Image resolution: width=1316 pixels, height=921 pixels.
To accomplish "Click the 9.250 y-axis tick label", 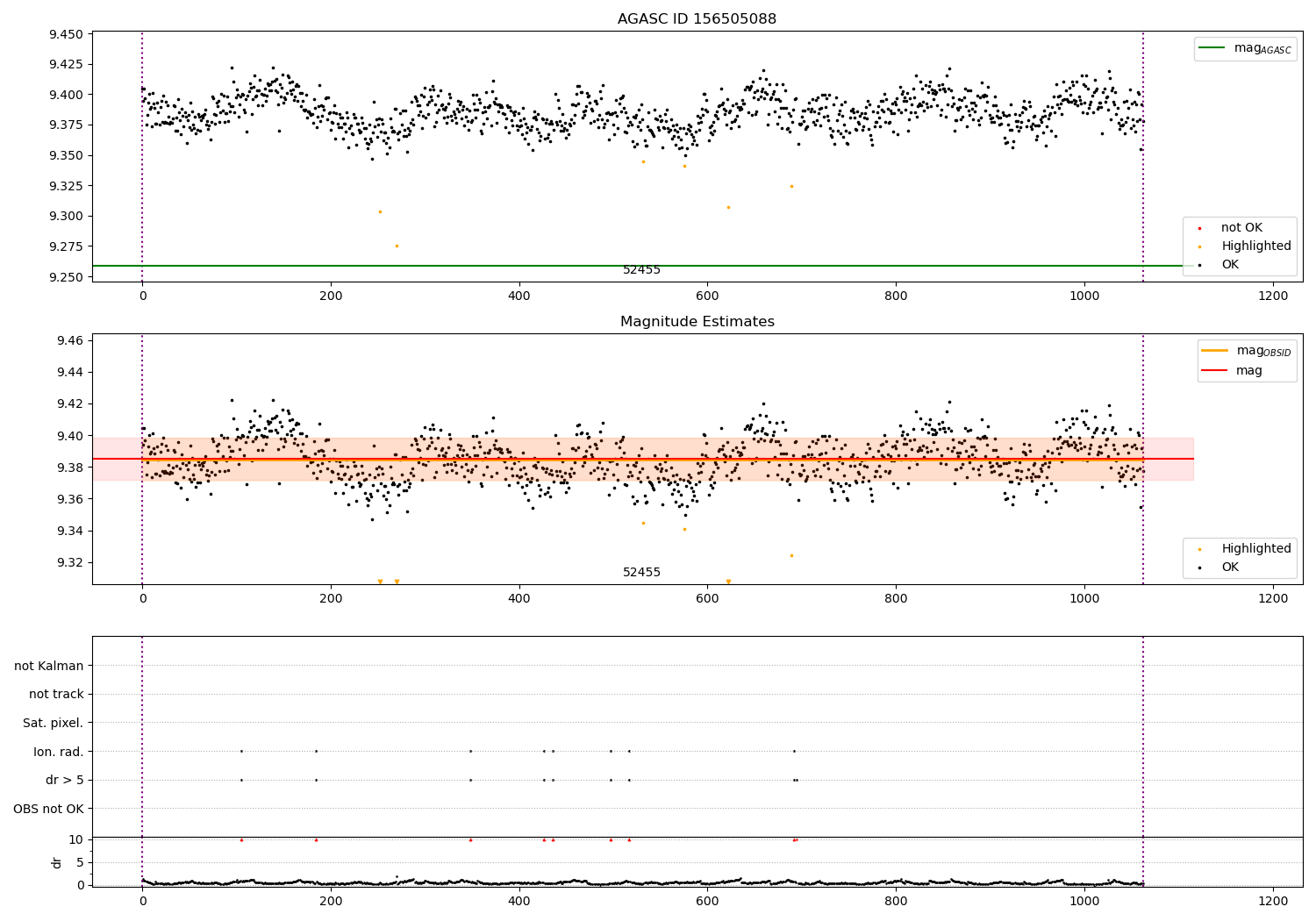I will (x=66, y=277).
